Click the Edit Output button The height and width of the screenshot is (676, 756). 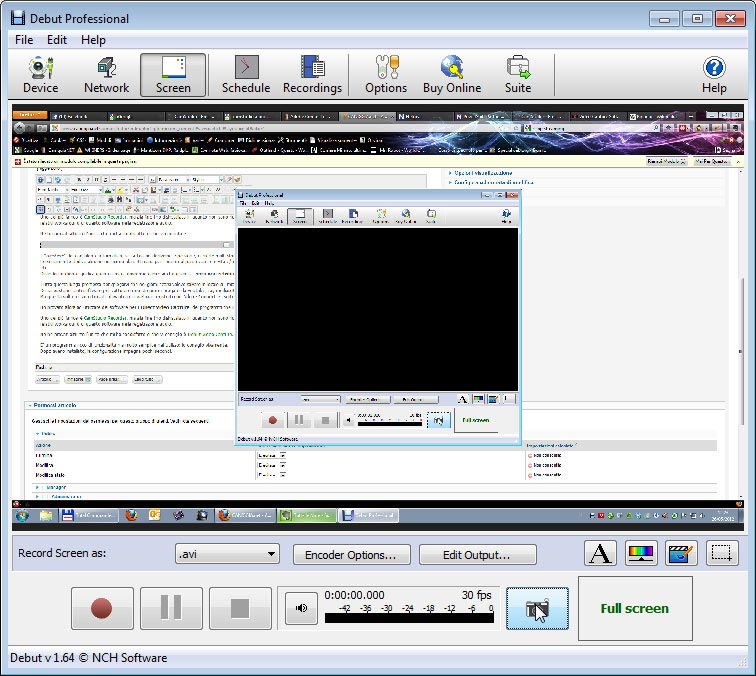(477, 554)
